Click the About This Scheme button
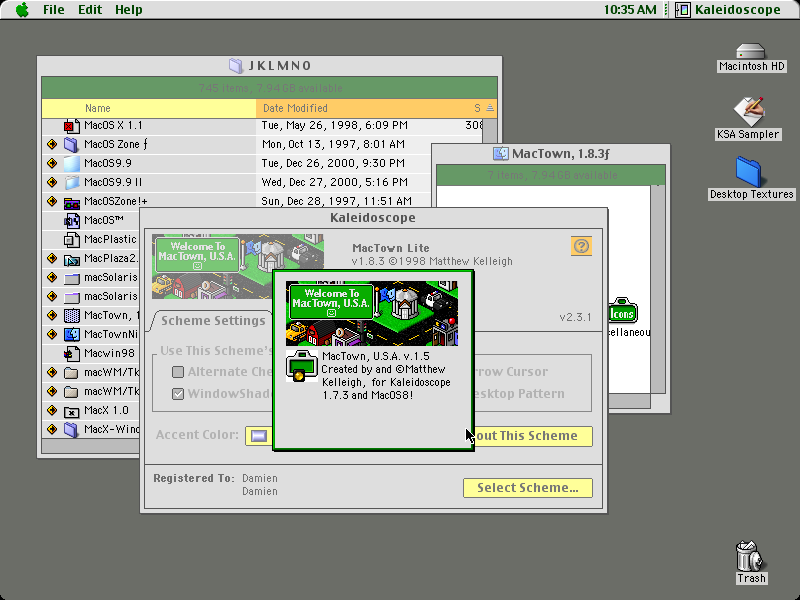The width and height of the screenshot is (800, 600). click(x=533, y=436)
